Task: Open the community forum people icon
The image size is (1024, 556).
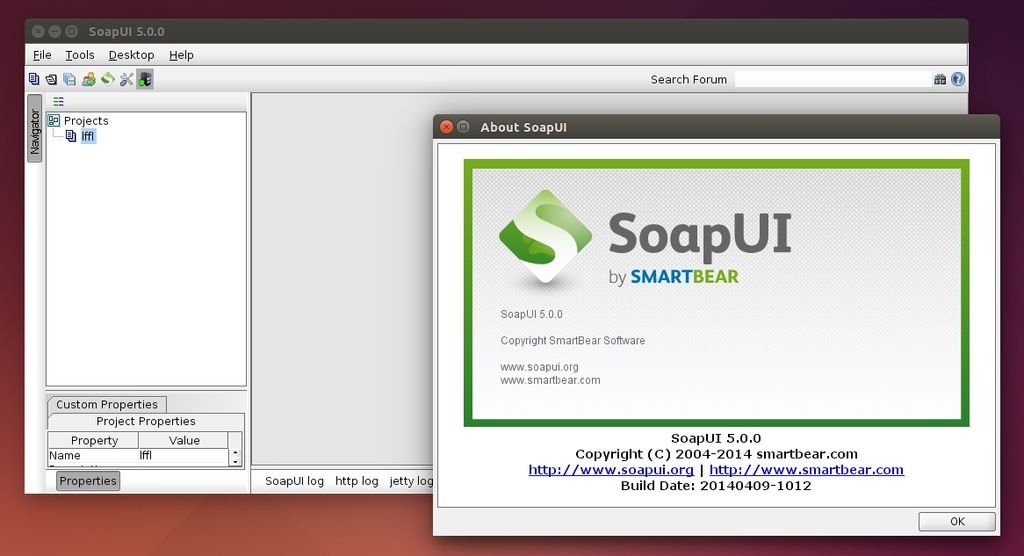Action: (89, 79)
